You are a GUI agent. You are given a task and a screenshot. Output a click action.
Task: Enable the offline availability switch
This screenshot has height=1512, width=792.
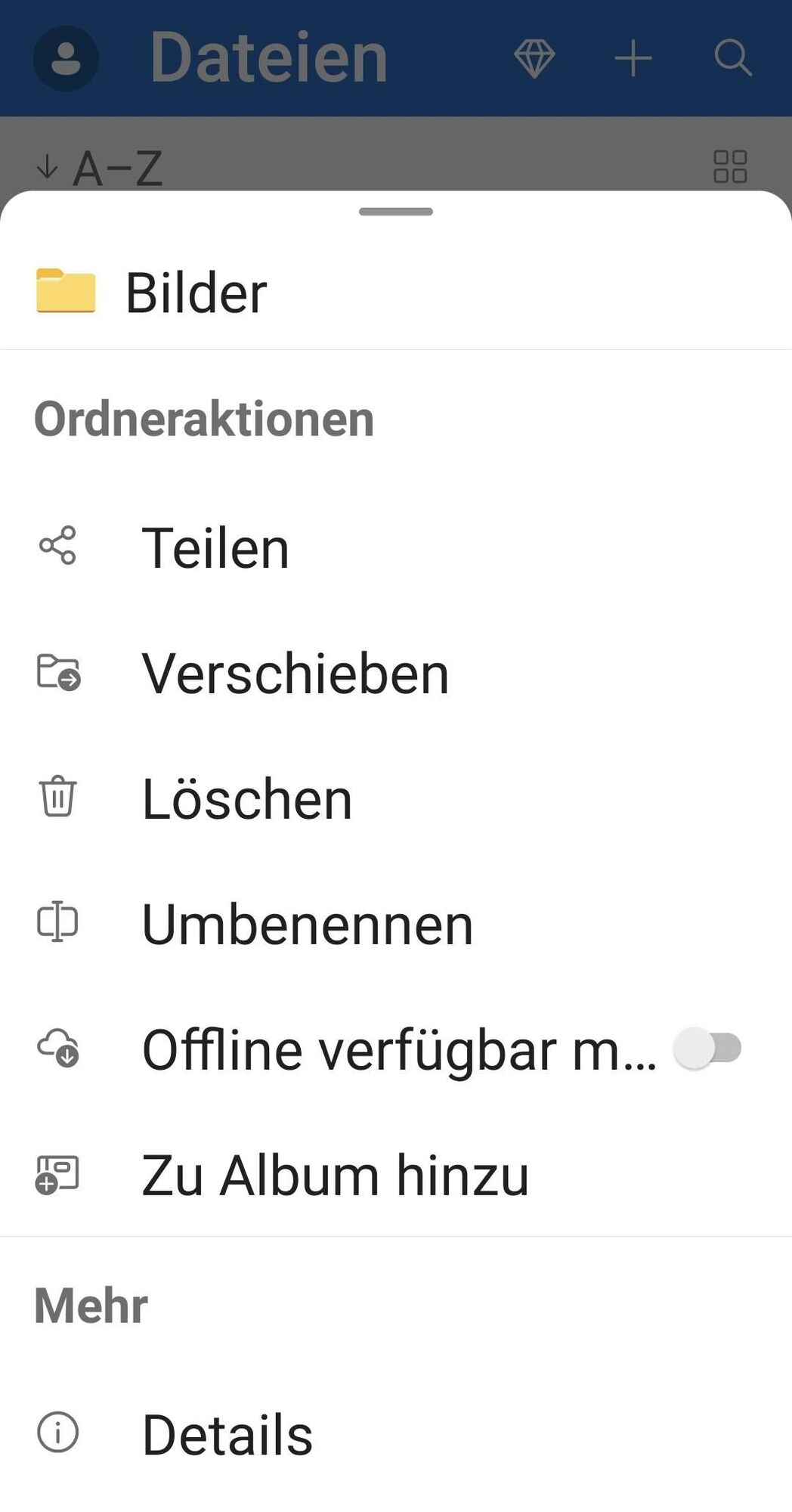(708, 1049)
